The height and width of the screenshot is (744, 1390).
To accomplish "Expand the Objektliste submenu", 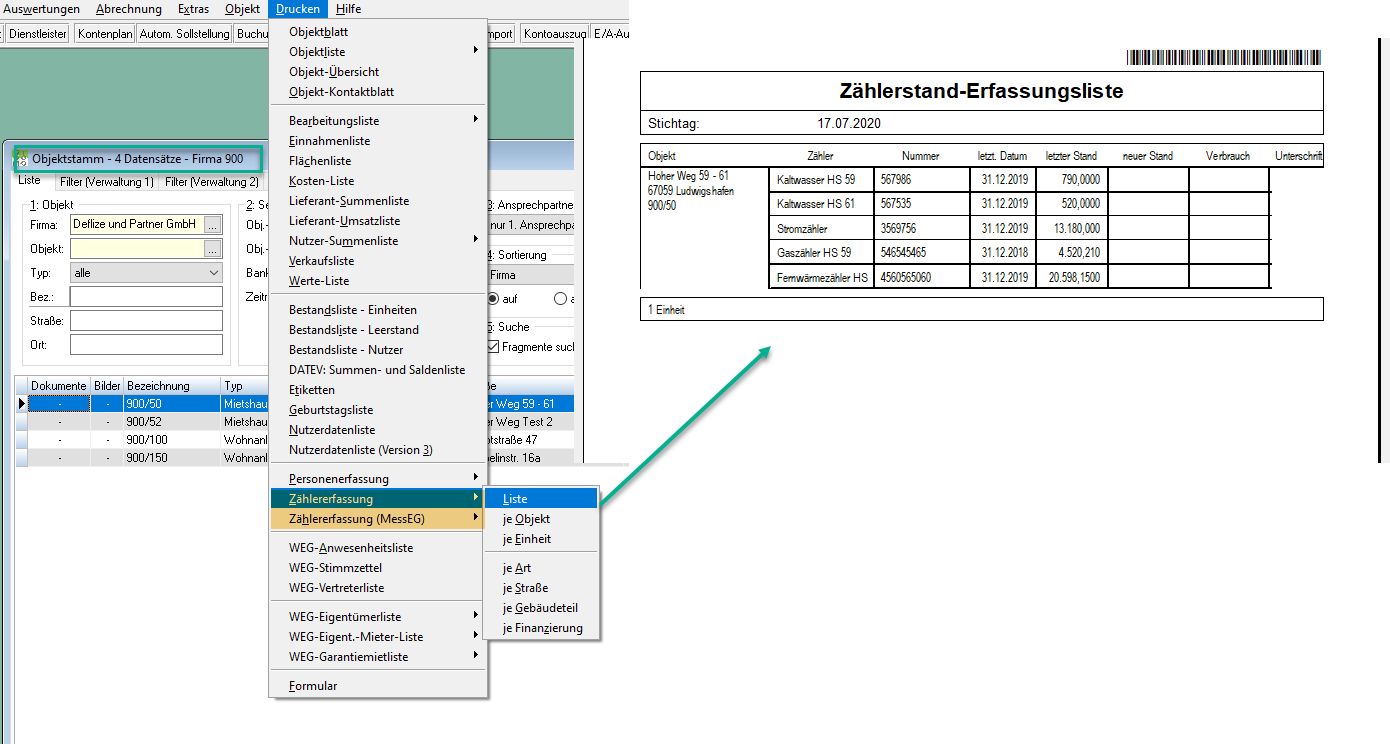I will point(378,52).
